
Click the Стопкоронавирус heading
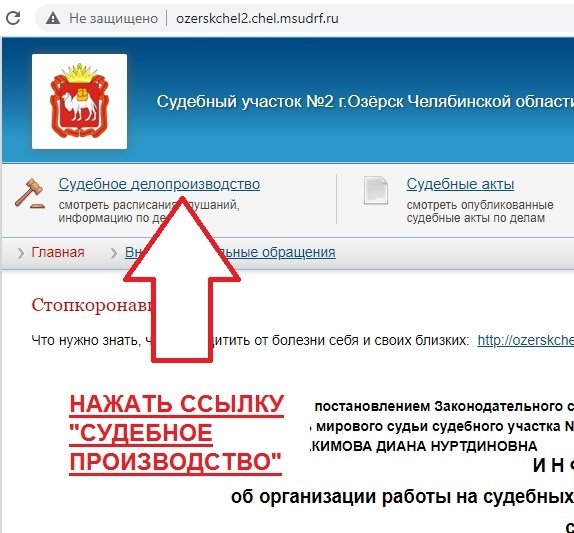(x=92, y=305)
